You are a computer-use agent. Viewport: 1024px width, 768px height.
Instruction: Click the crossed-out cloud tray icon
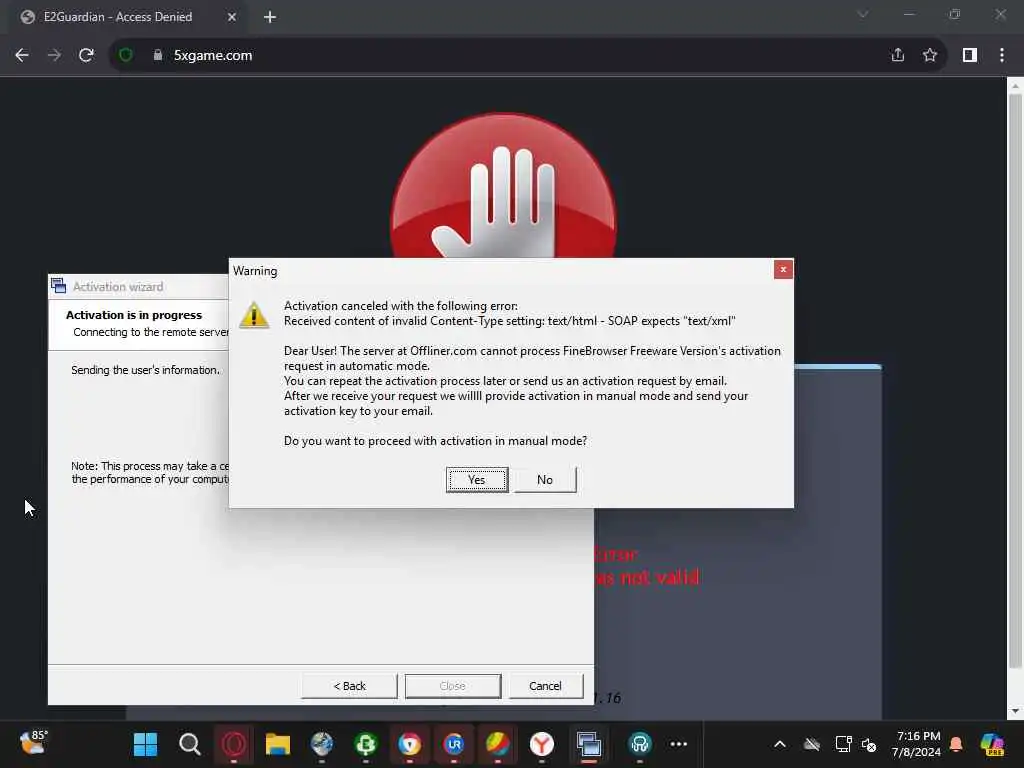pos(812,744)
